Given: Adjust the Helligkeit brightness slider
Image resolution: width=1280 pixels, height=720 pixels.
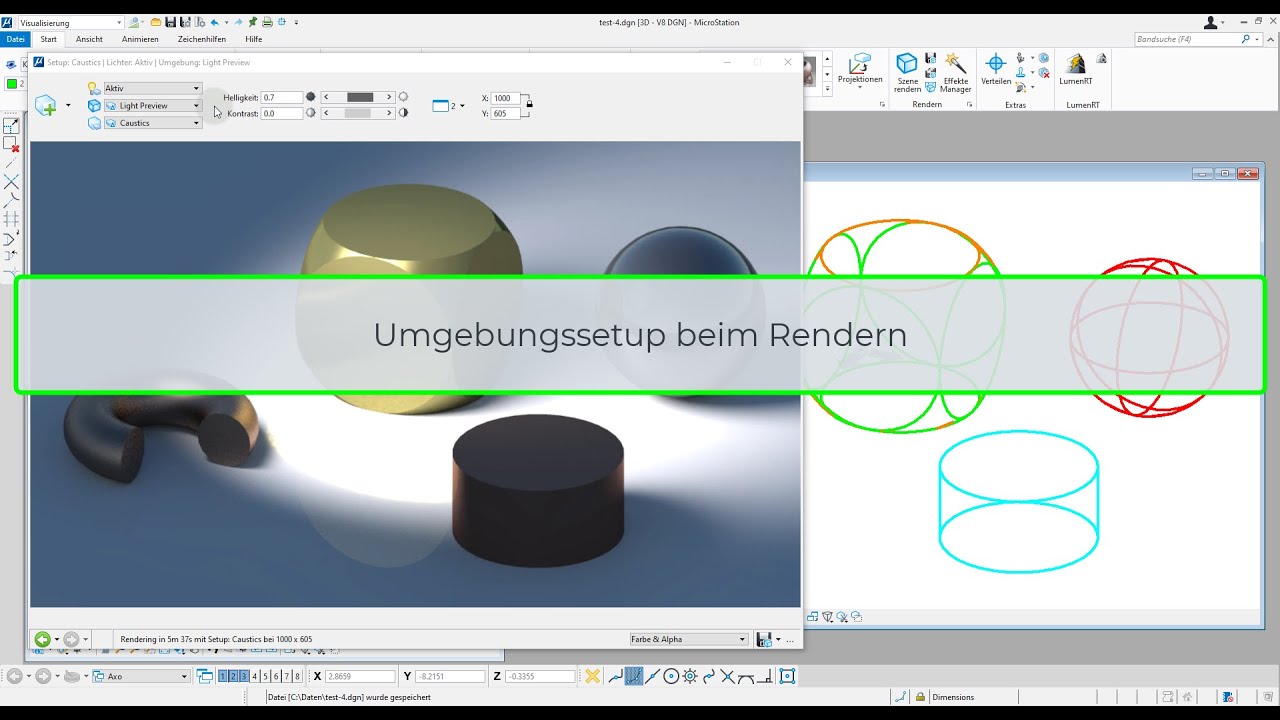Looking at the screenshot, I should click(358, 97).
